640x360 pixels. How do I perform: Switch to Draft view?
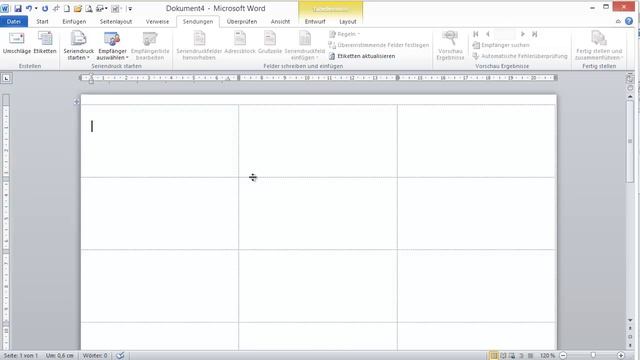click(x=530, y=356)
